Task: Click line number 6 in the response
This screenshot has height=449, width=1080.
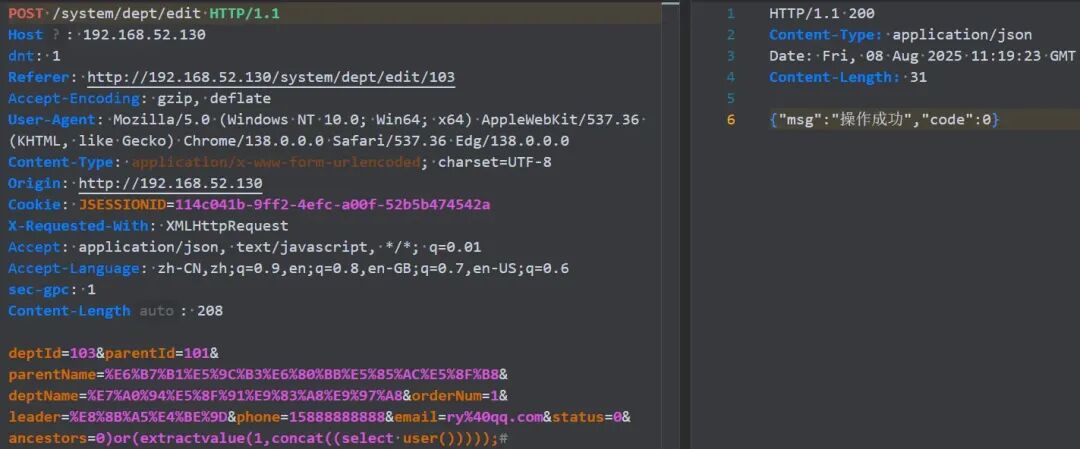Action: point(730,120)
